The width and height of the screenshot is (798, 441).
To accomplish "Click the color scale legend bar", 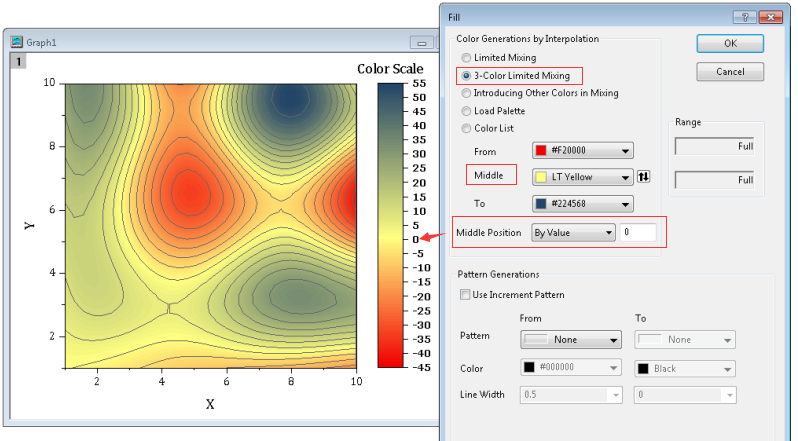I will (x=390, y=224).
